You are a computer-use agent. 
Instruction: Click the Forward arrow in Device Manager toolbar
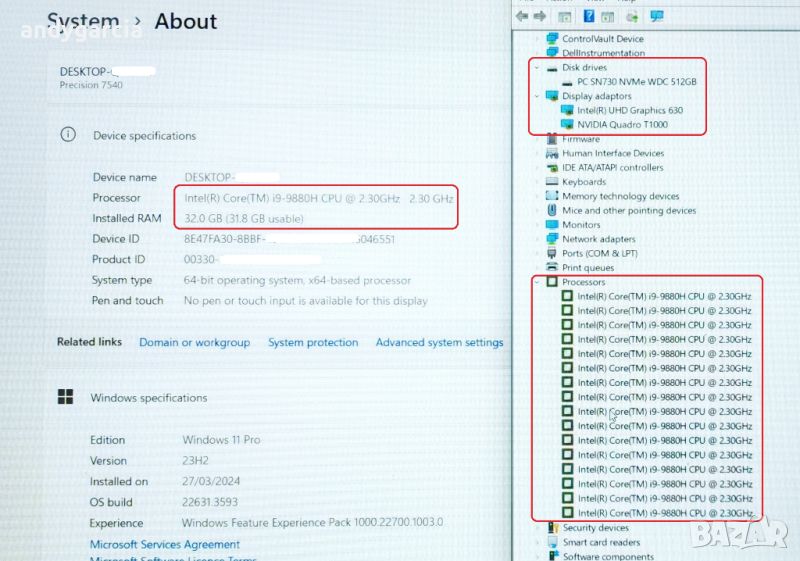point(540,17)
